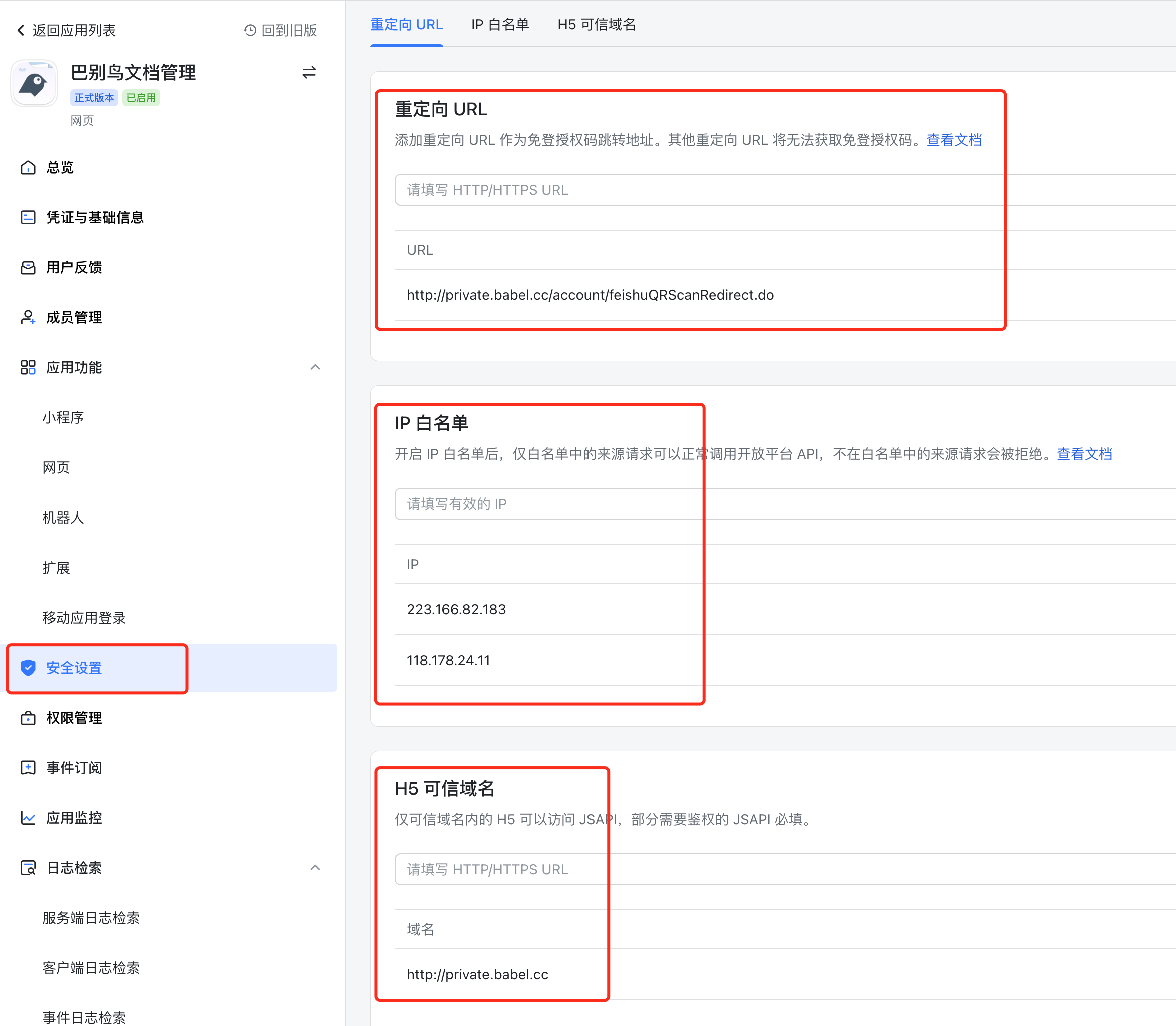The height and width of the screenshot is (1026, 1176).
Task: Open 总览 in the sidebar
Action: [60, 167]
